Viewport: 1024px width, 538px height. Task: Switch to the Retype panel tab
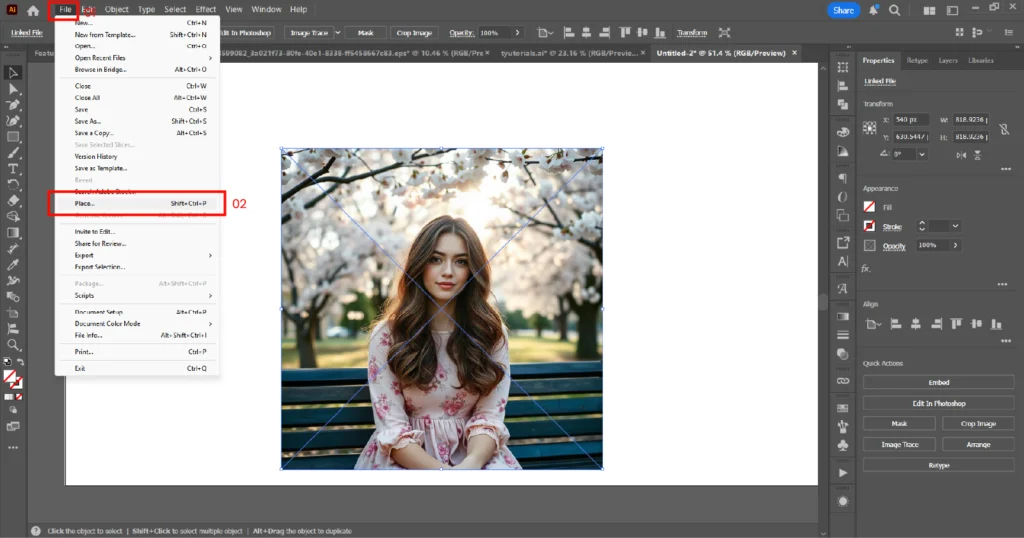point(917,61)
